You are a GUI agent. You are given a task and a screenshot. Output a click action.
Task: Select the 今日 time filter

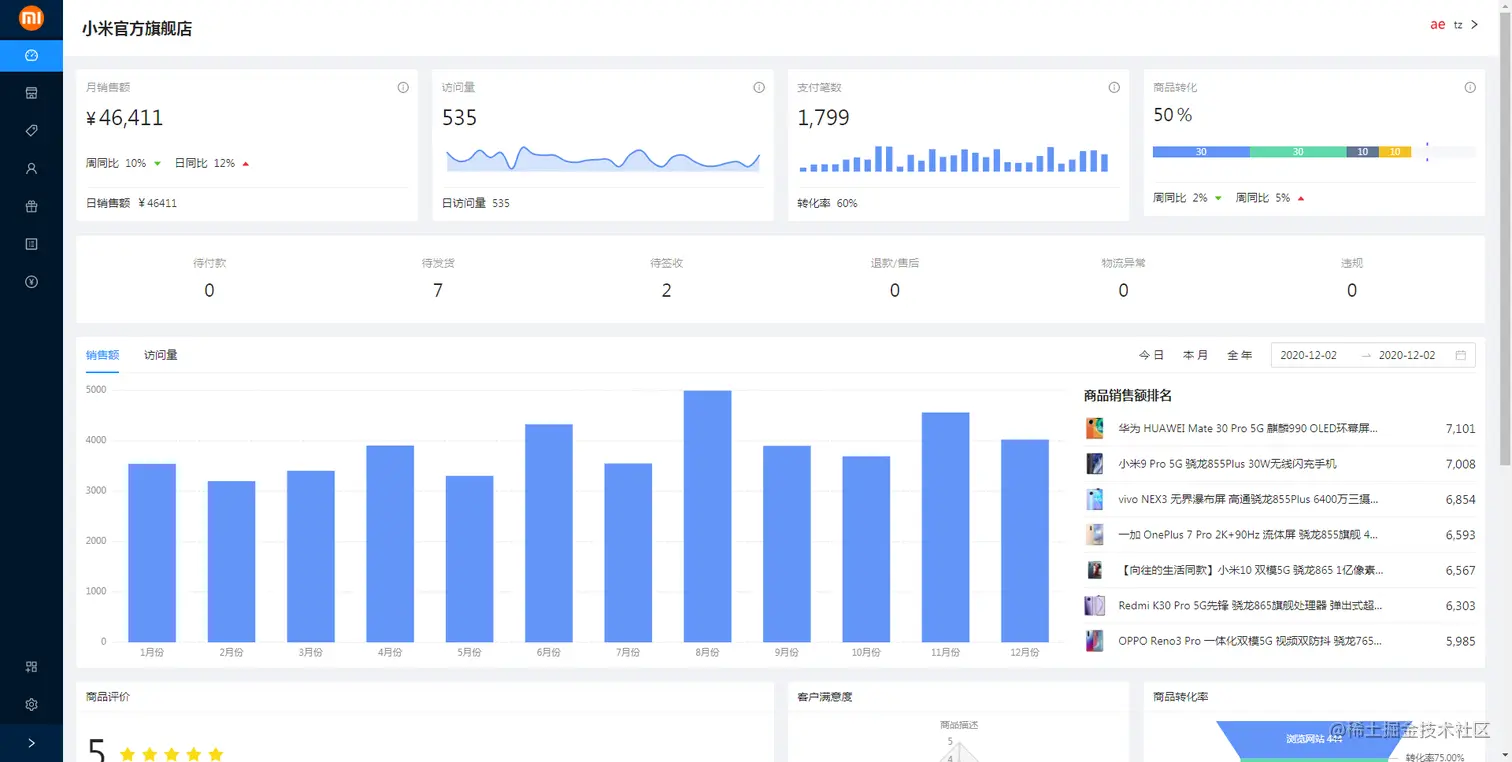1151,355
